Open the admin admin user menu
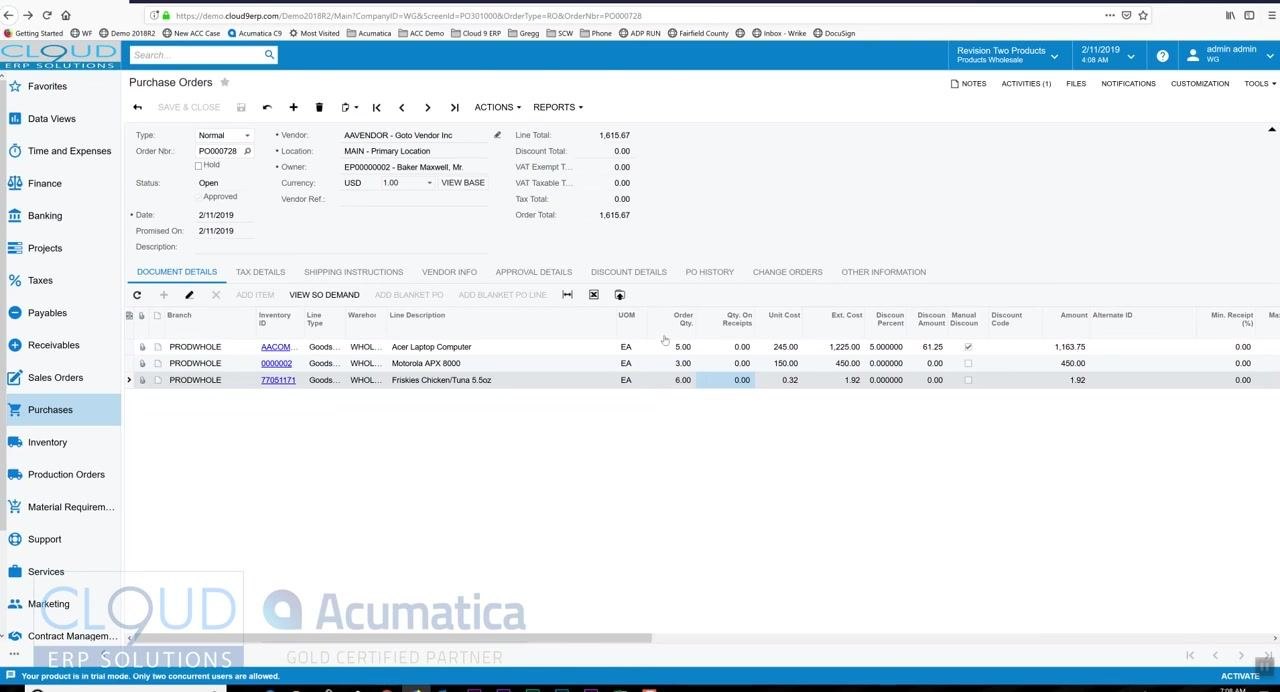This screenshot has width=1280, height=692. click(x=1228, y=55)
